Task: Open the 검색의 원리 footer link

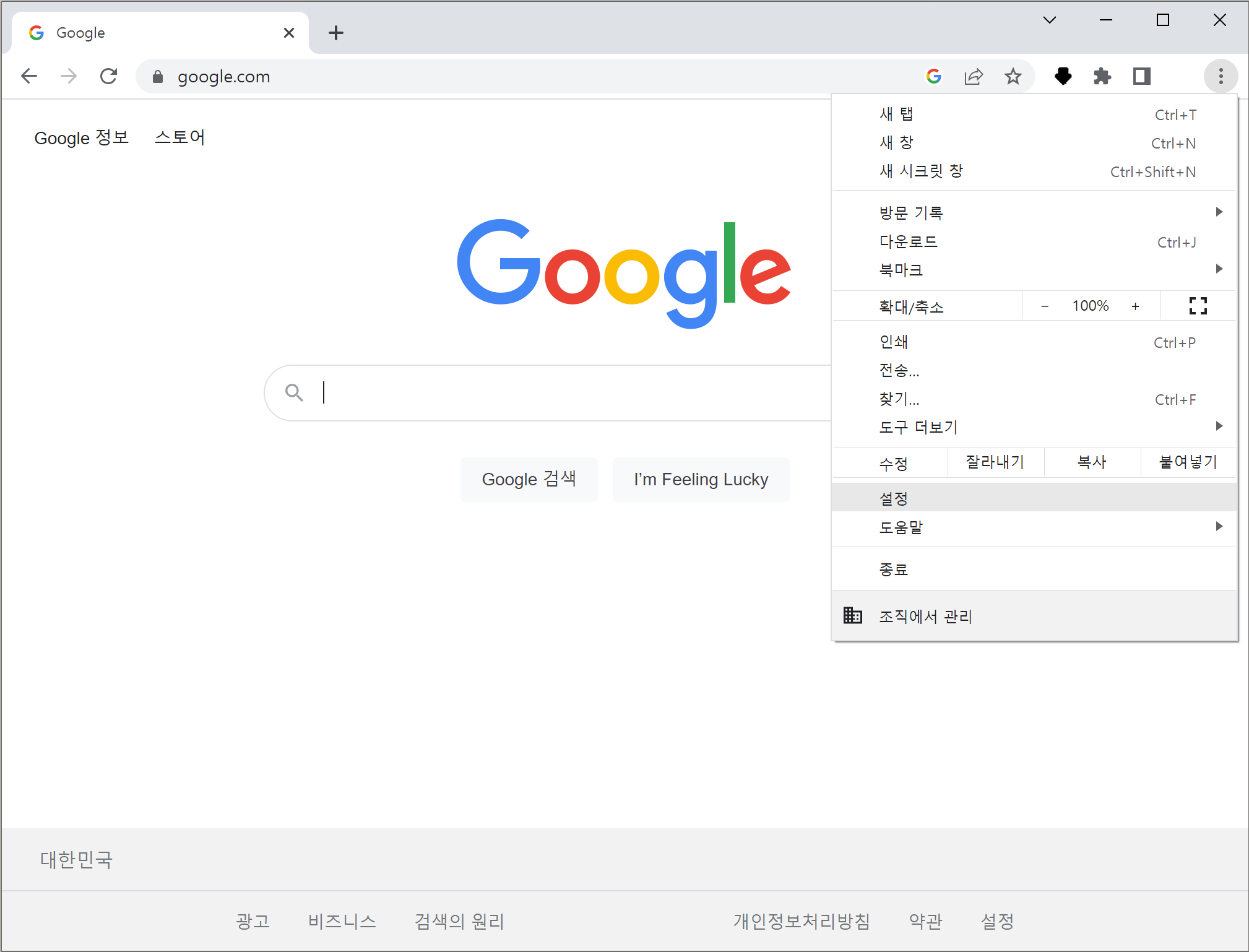Action: tap(459, 921)
